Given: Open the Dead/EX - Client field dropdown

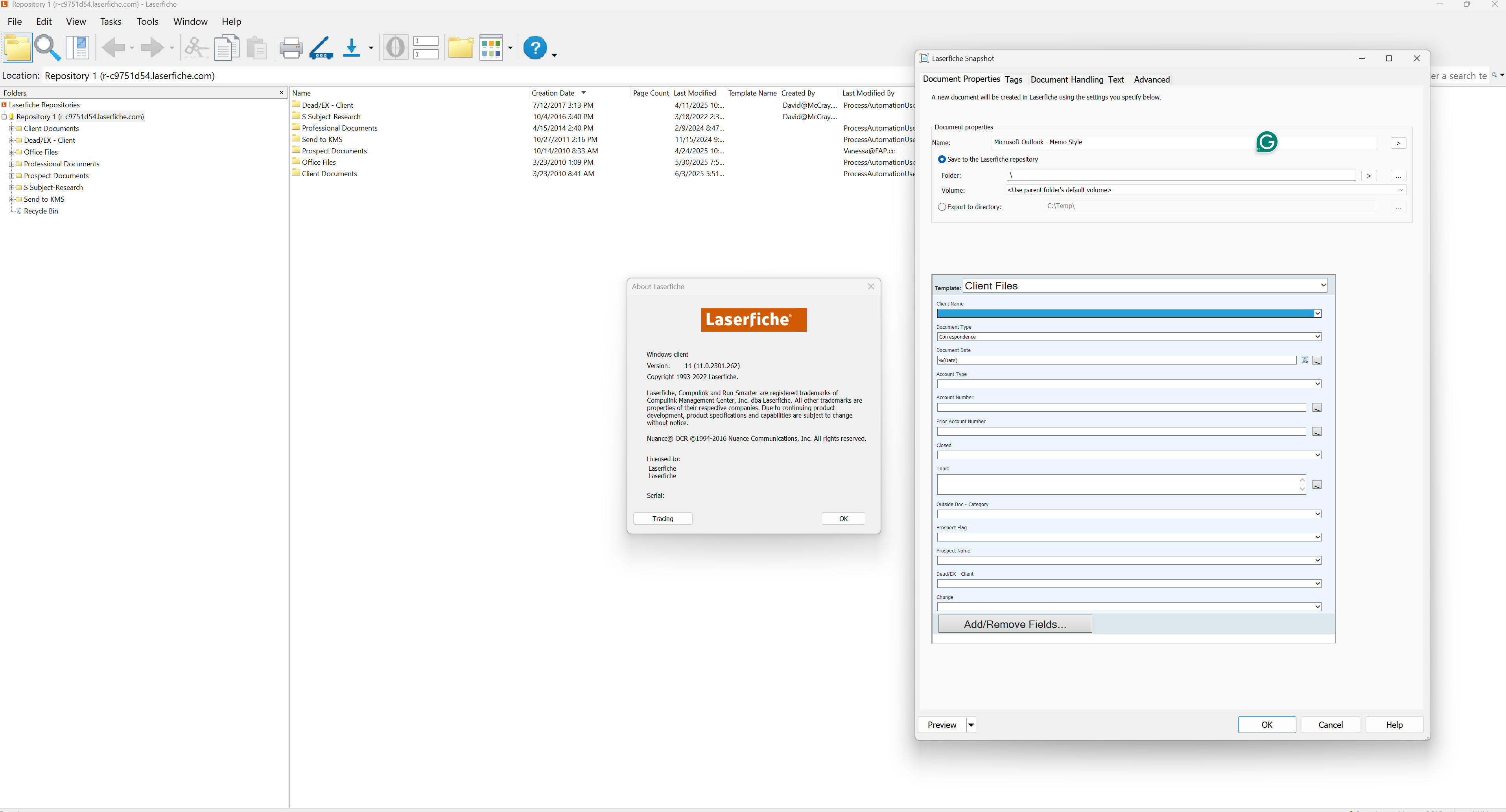Looking at the screenshot, I should [1318, 584].
